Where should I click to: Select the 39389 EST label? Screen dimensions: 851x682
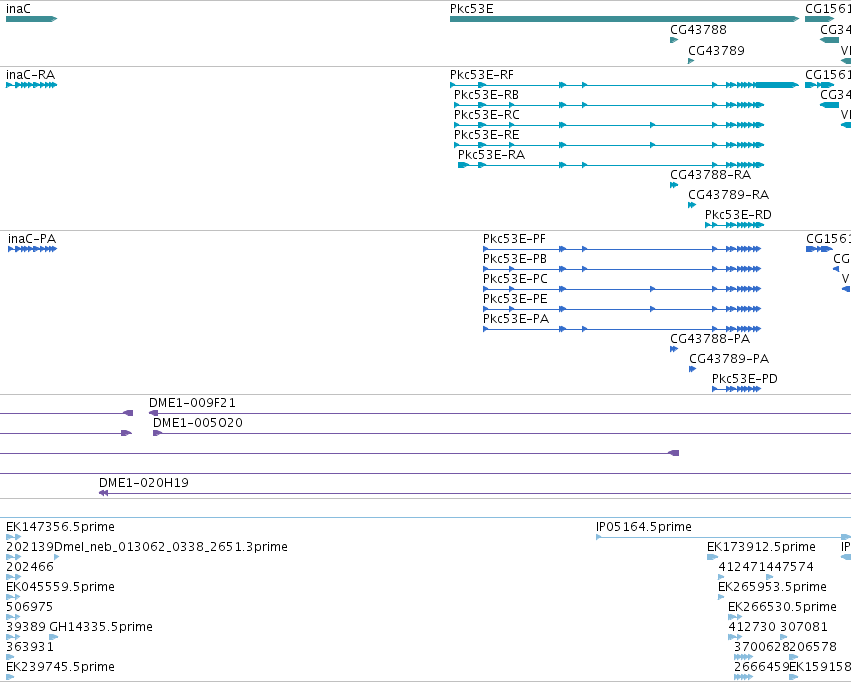click(x=26, y=627)
